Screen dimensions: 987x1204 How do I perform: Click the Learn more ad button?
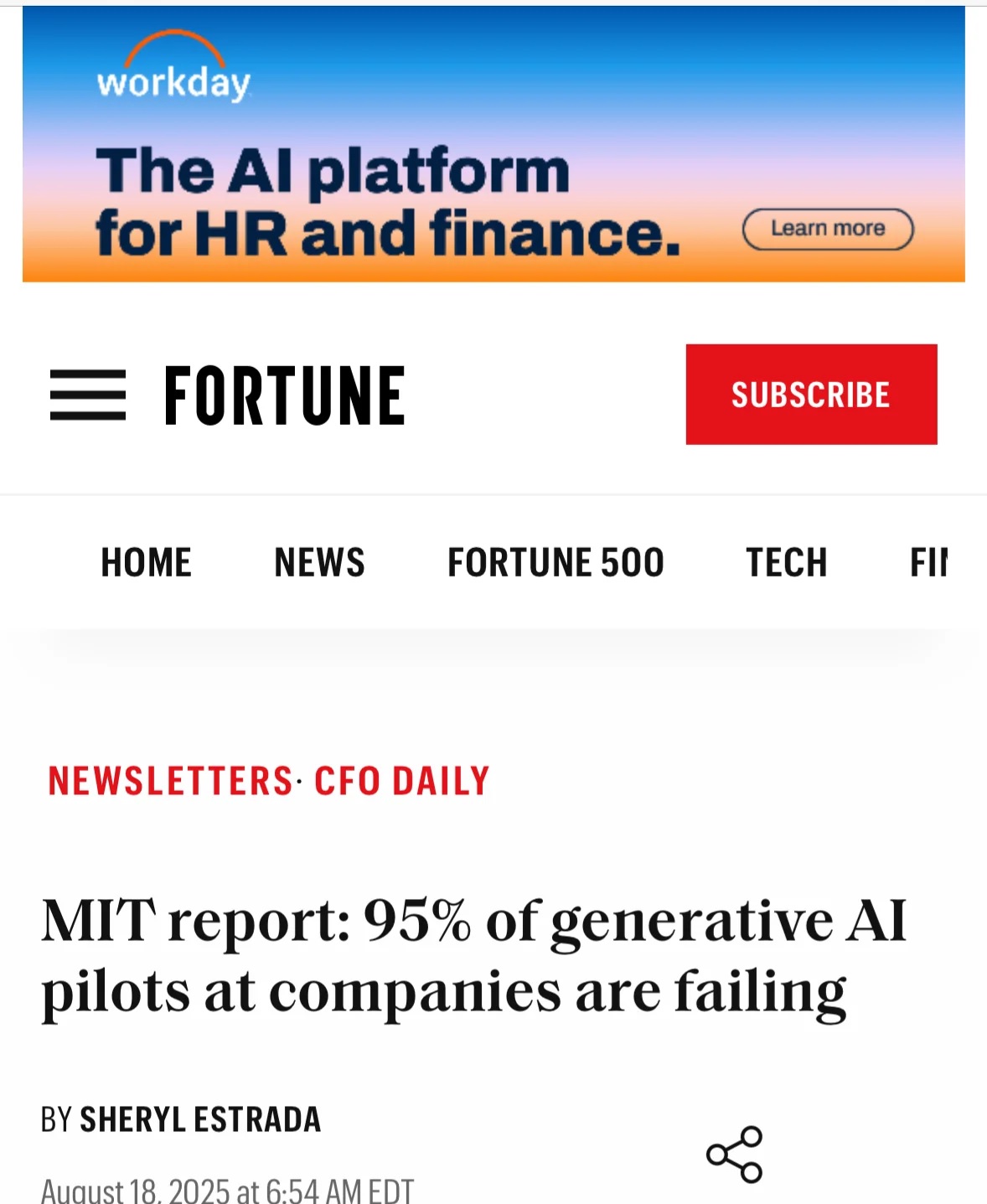pyautogui.click(x=828, y=229)
